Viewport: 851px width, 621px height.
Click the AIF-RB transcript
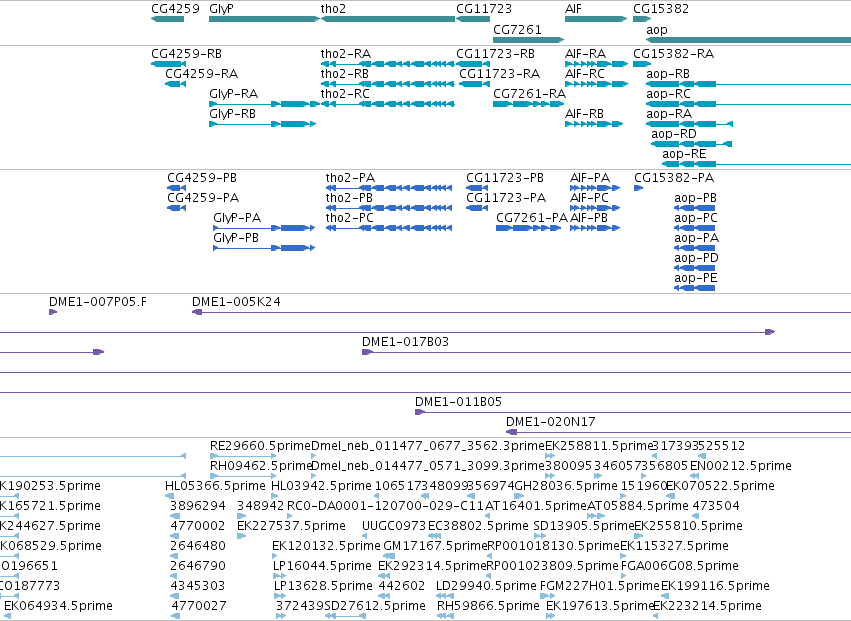coord(585,114)
